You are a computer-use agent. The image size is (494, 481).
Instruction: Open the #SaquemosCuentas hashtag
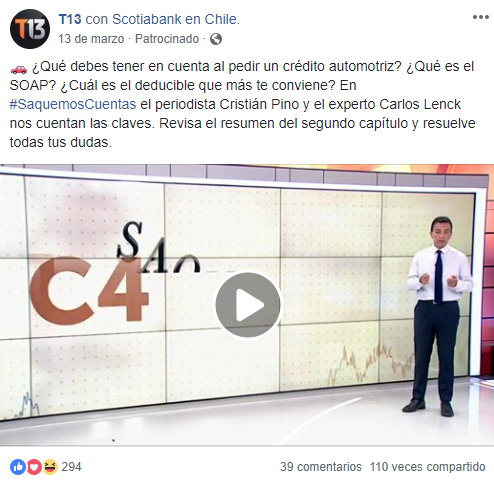(x=73, y=104)
